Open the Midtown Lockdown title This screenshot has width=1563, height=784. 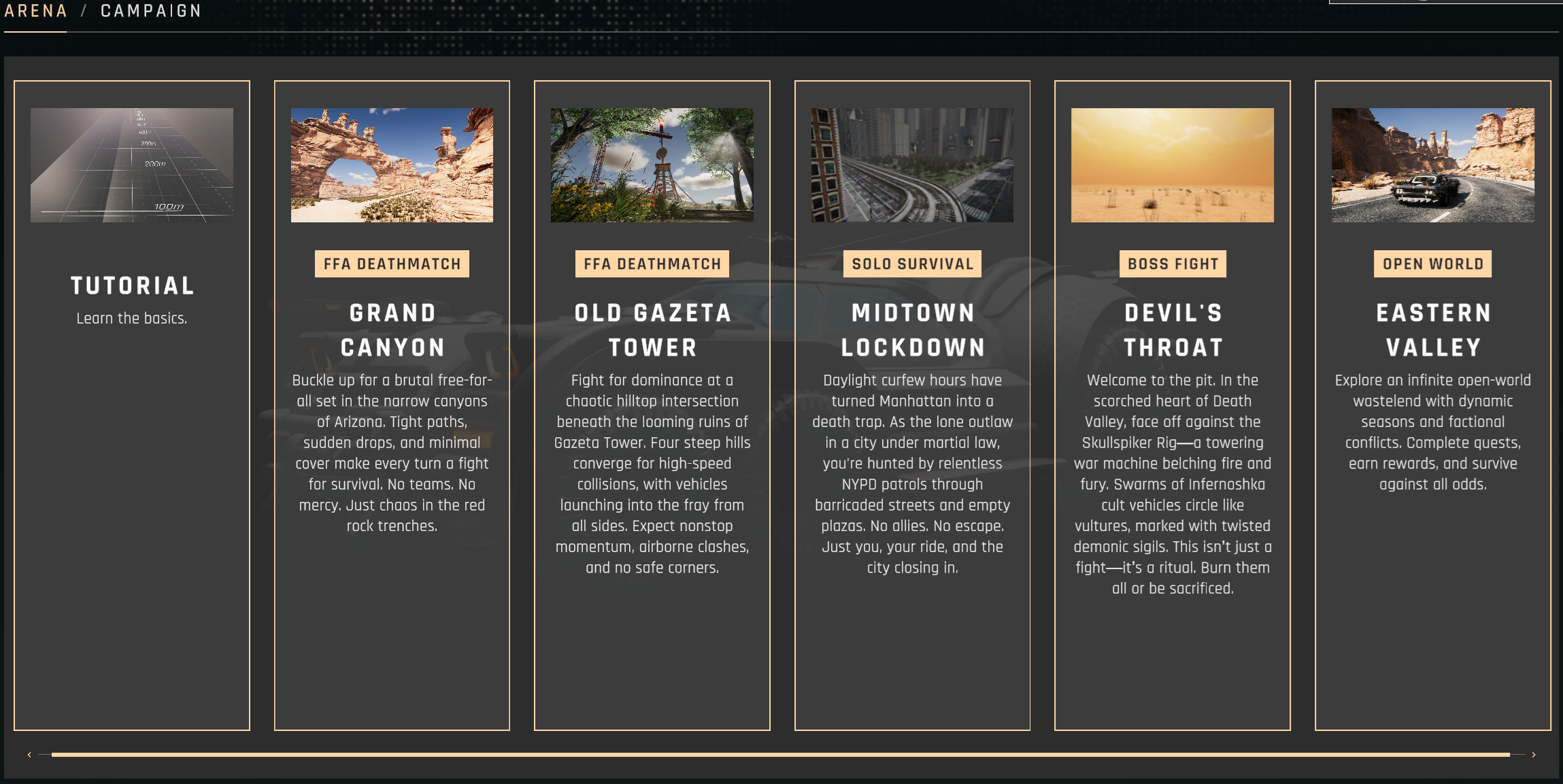912,330
